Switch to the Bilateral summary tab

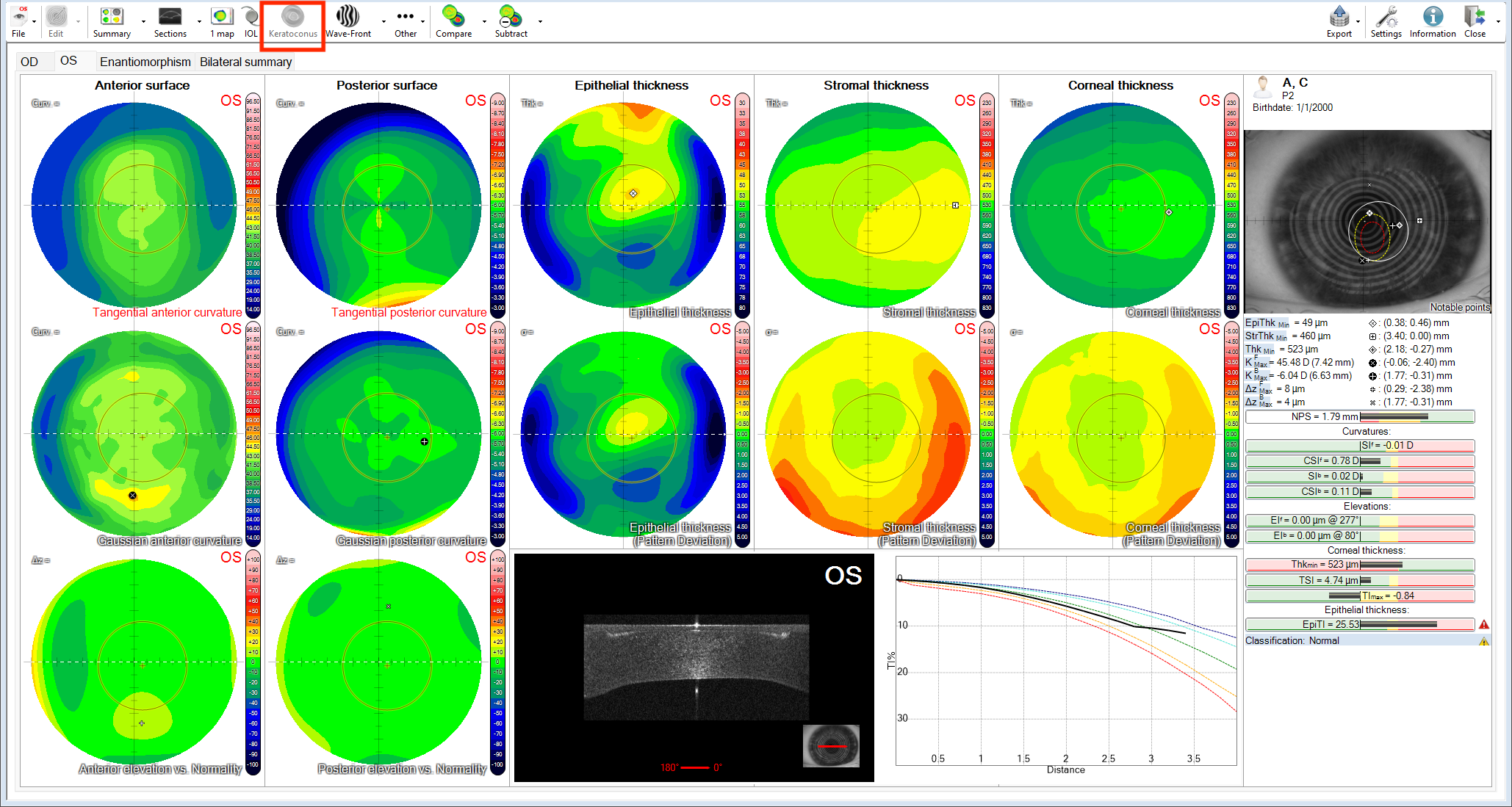pos(245,62)
